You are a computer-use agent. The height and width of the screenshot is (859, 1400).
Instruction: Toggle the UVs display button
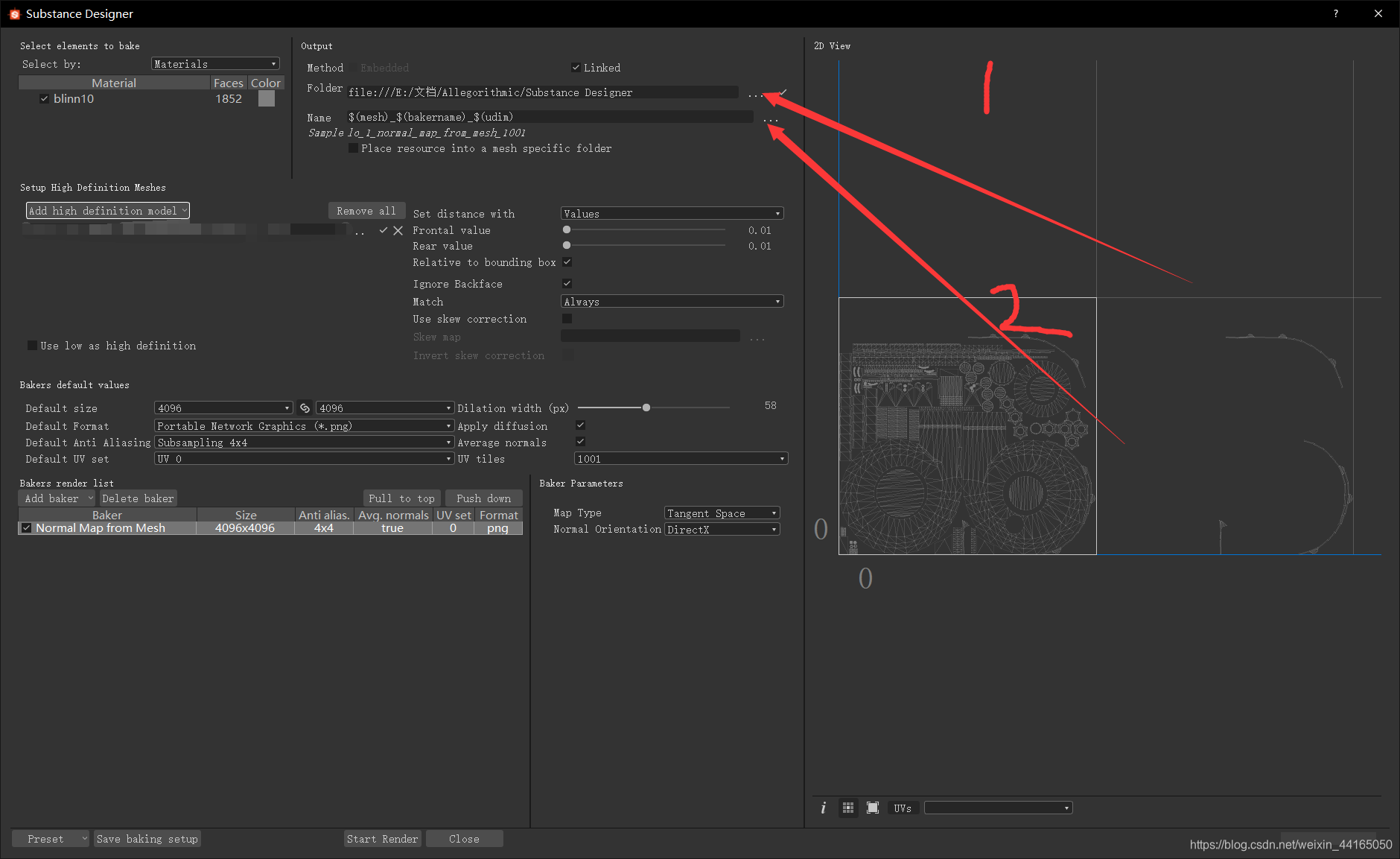click(x=903, y=808)
